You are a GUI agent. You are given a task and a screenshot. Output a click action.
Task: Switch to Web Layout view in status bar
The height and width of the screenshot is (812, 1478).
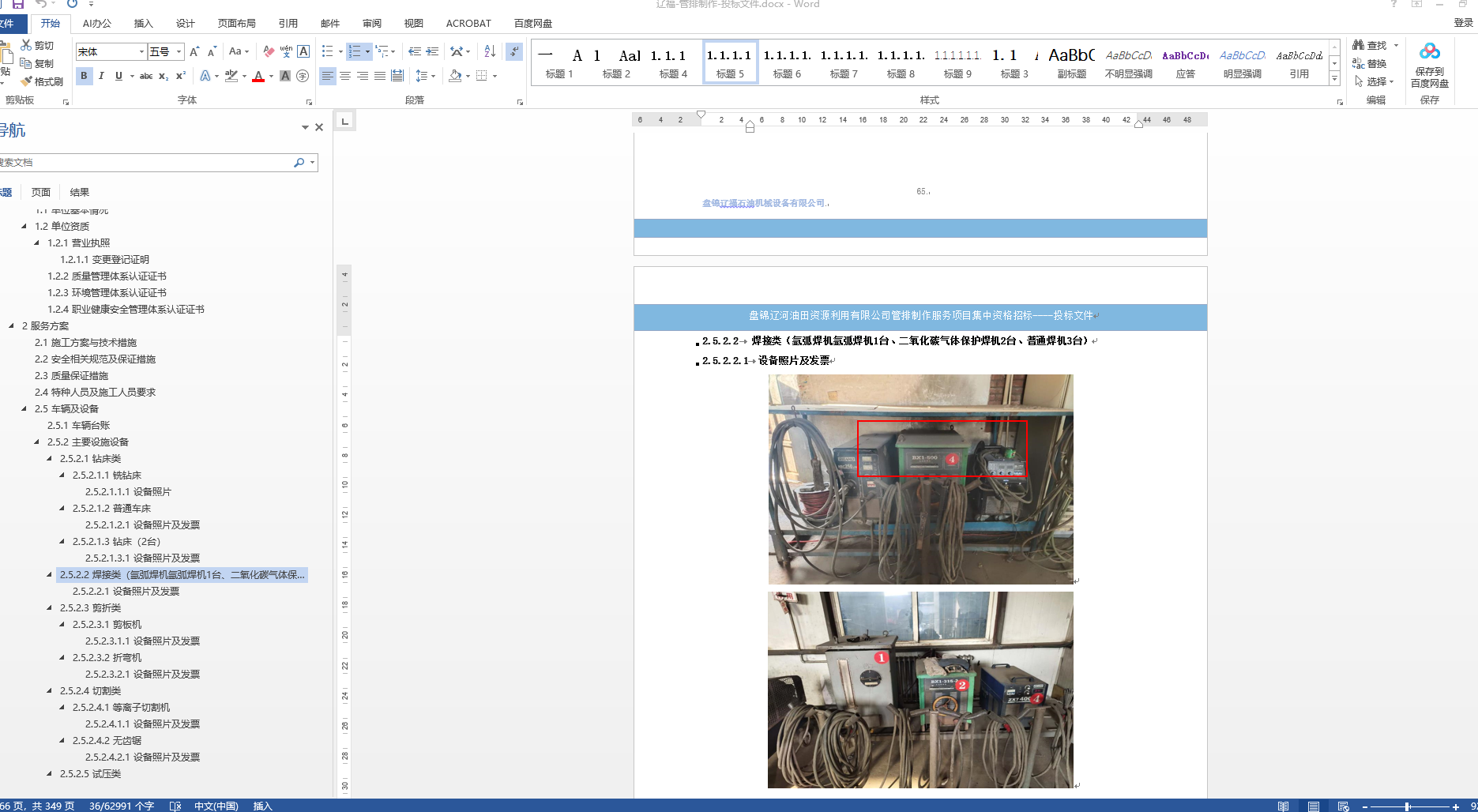1344,806
